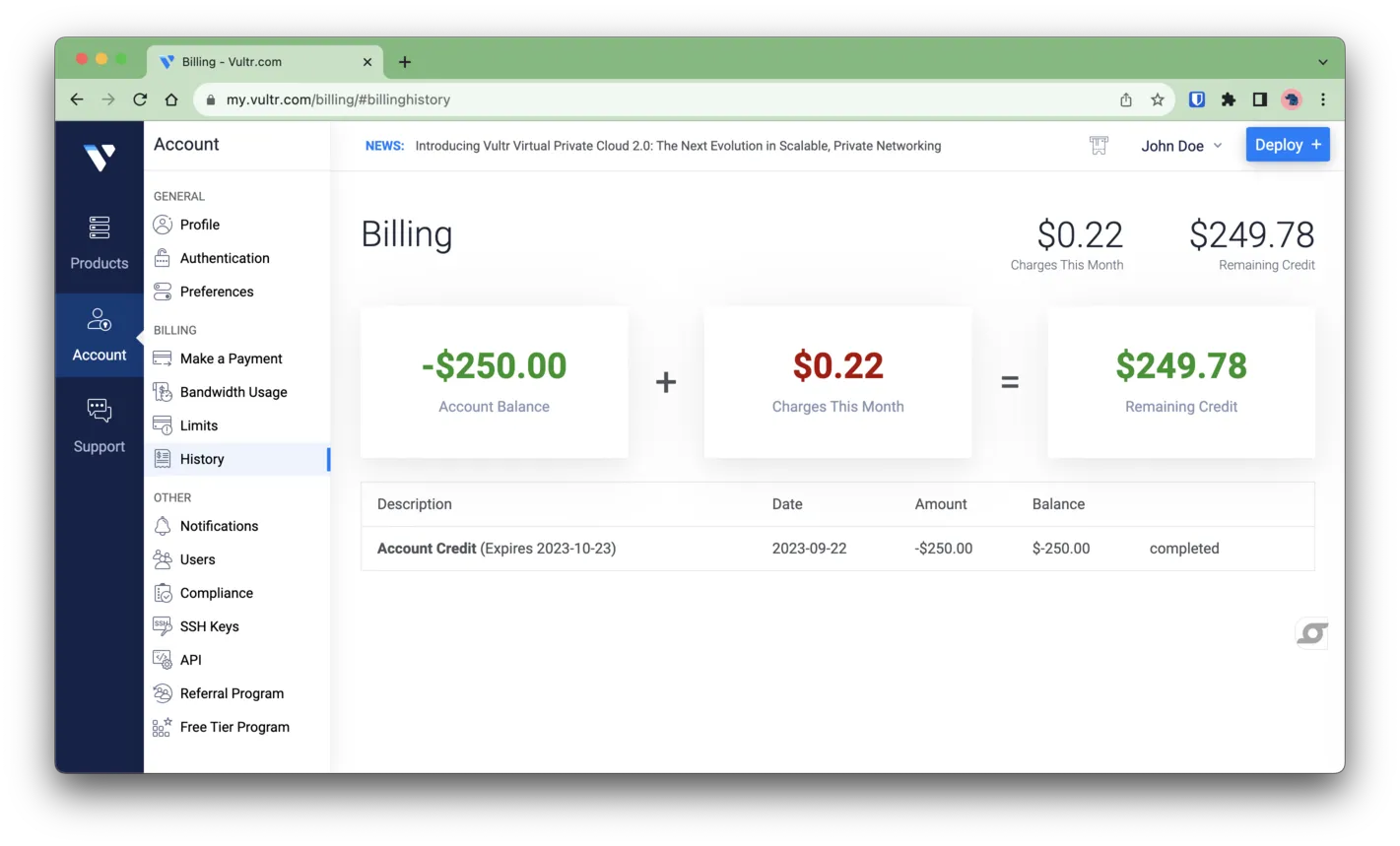Go to SSH Keys settings
Viewport: 1400px width, 846px height.
pos(209,626)
